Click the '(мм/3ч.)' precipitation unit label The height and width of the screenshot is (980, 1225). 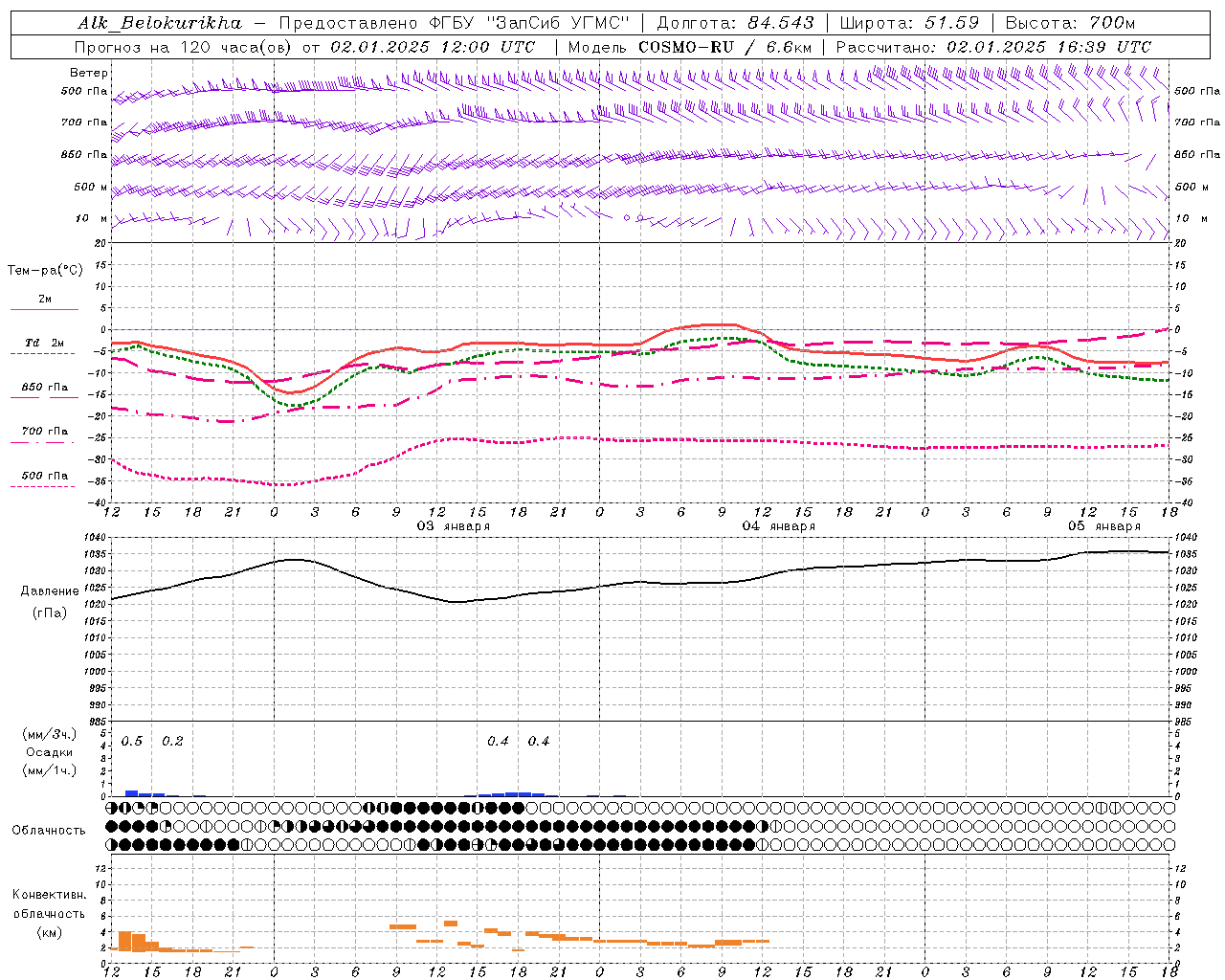50,734
